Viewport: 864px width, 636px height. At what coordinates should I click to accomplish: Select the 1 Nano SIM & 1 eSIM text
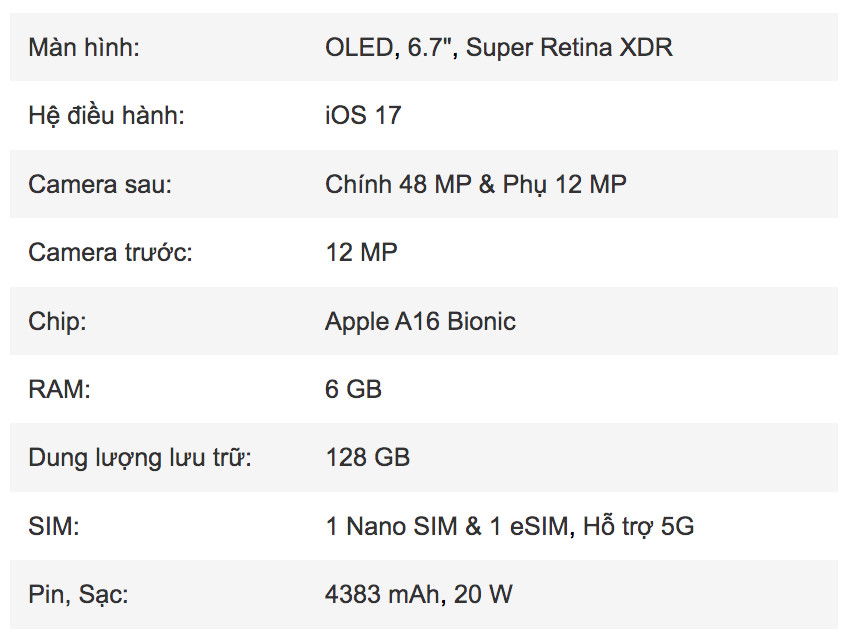point(447,527)
